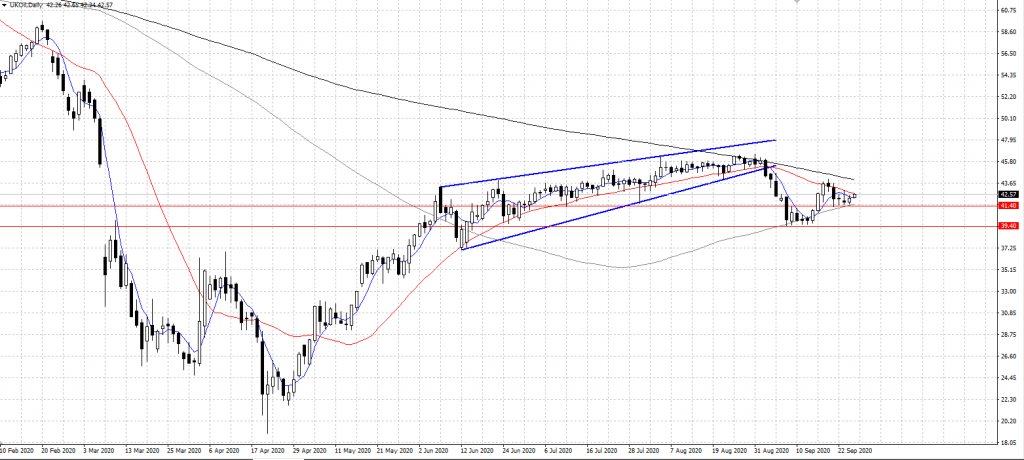
Task: Click the red 39.40 price level tag
Action: [1008, 226]
